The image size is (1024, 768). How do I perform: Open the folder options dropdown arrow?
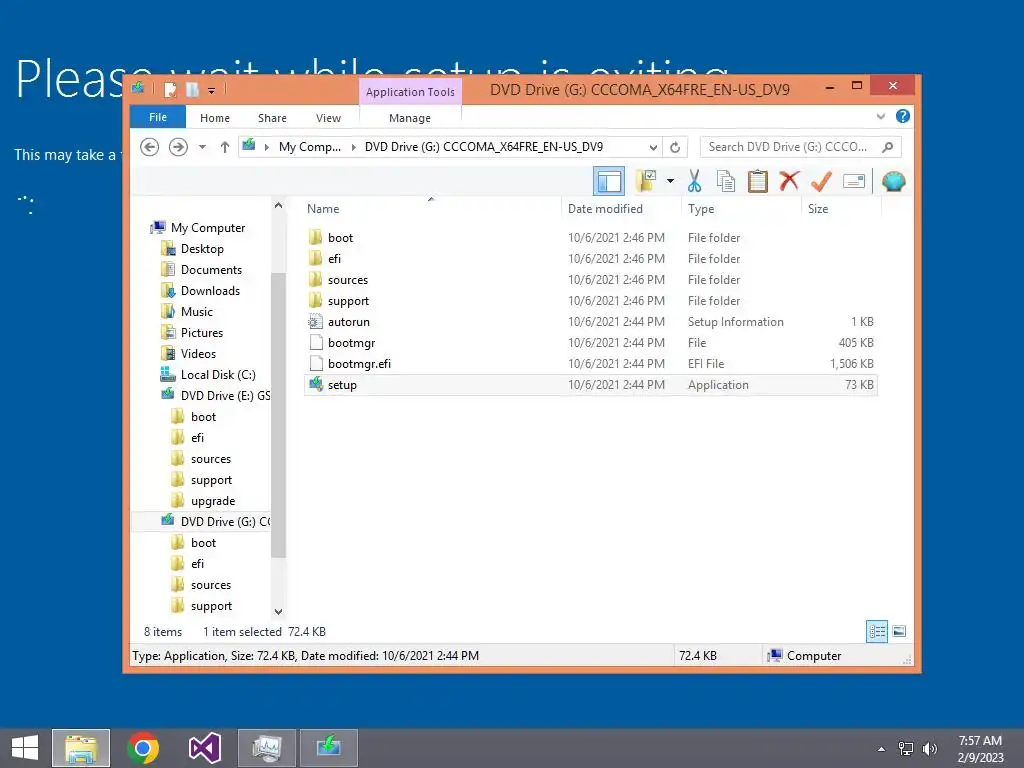coord(670,181)
